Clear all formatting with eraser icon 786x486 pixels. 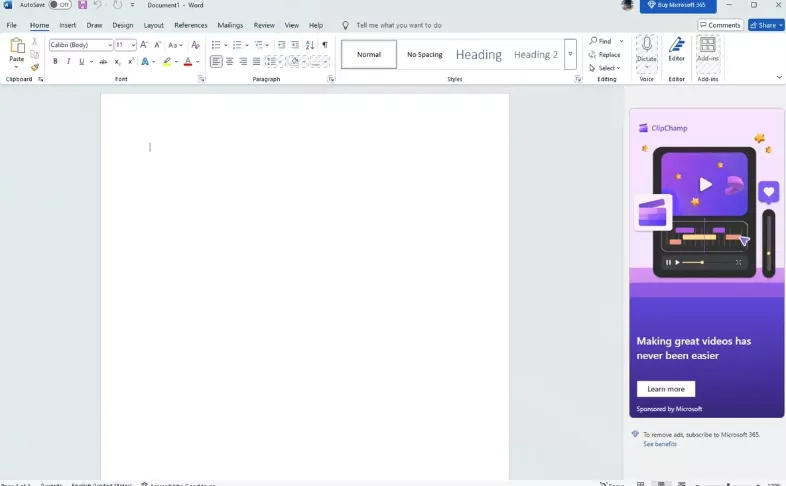click(195, 45)
